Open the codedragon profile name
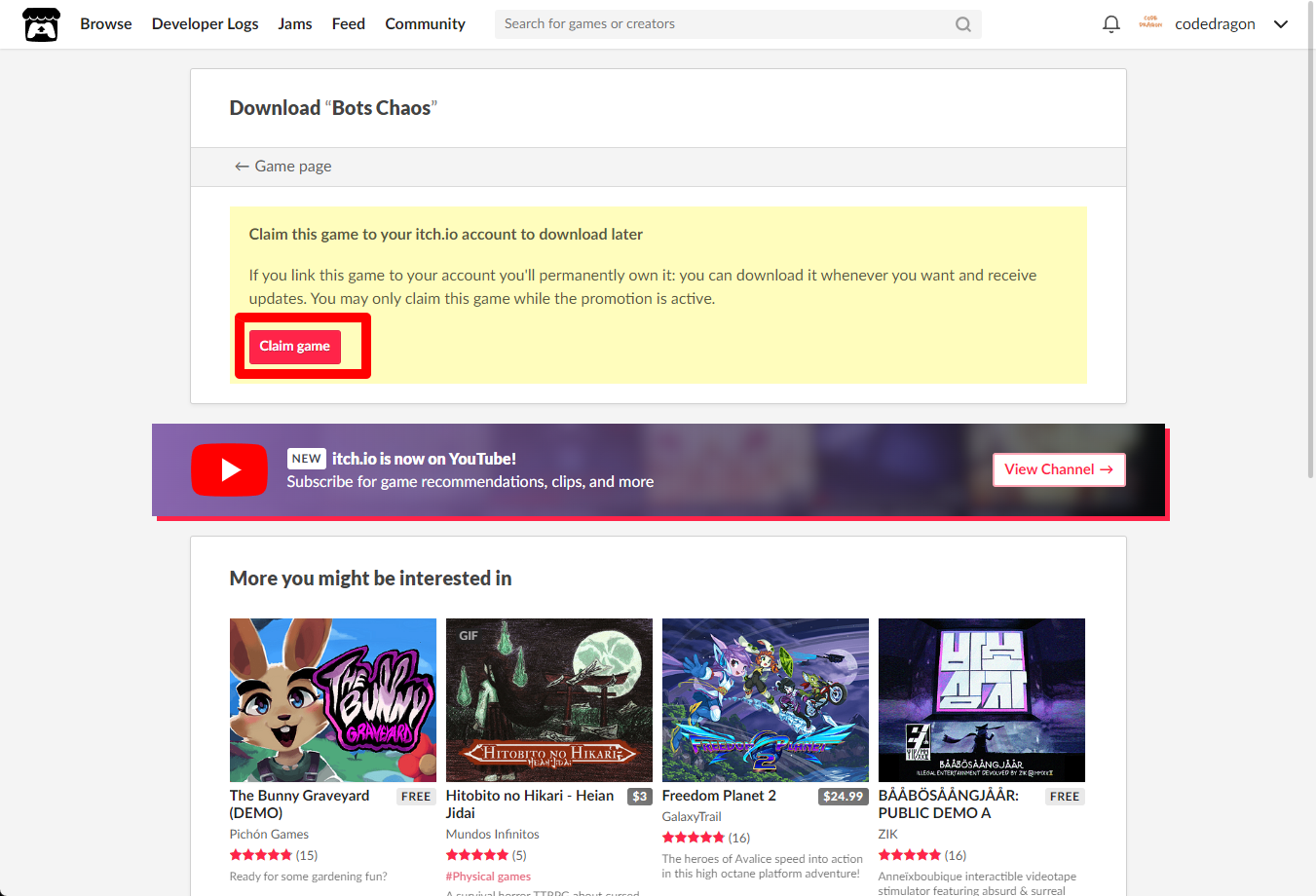Screen dimensions: 1316x896 tap(1215, 24)
